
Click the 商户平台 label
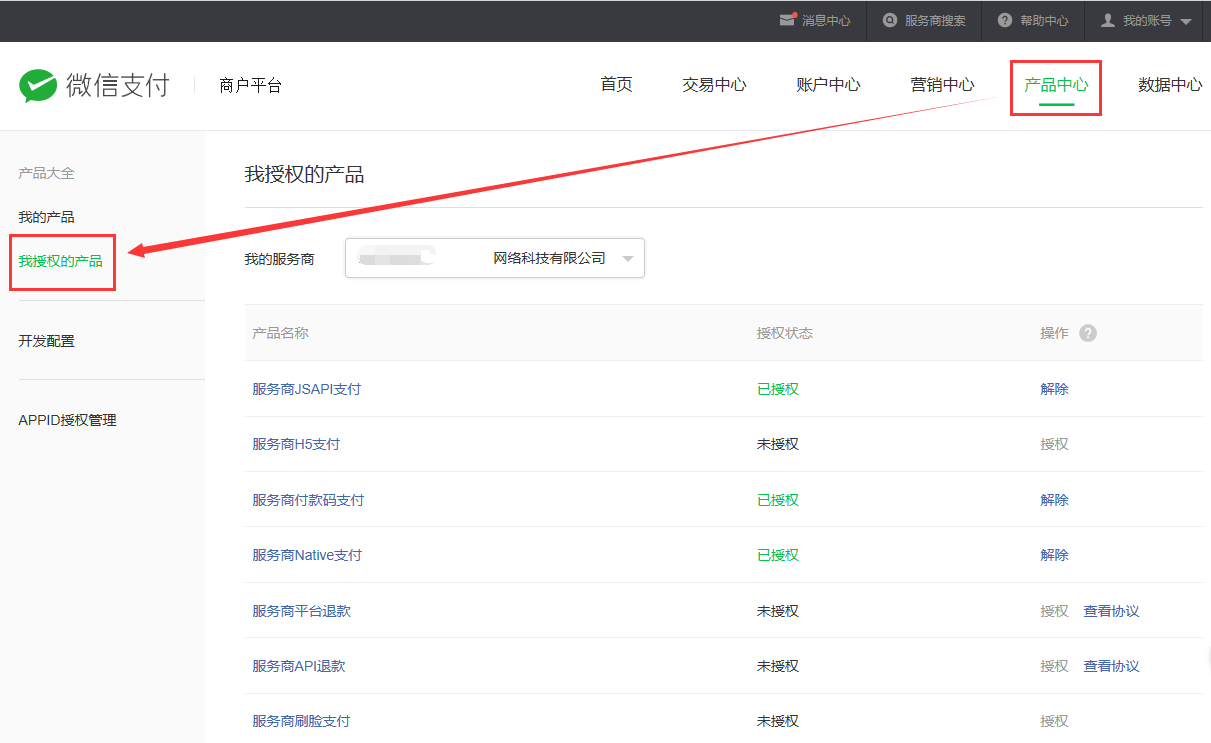coord(250,86)
